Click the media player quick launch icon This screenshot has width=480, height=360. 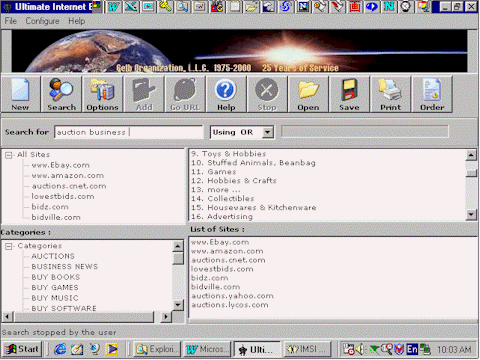[x=112, y=349]
